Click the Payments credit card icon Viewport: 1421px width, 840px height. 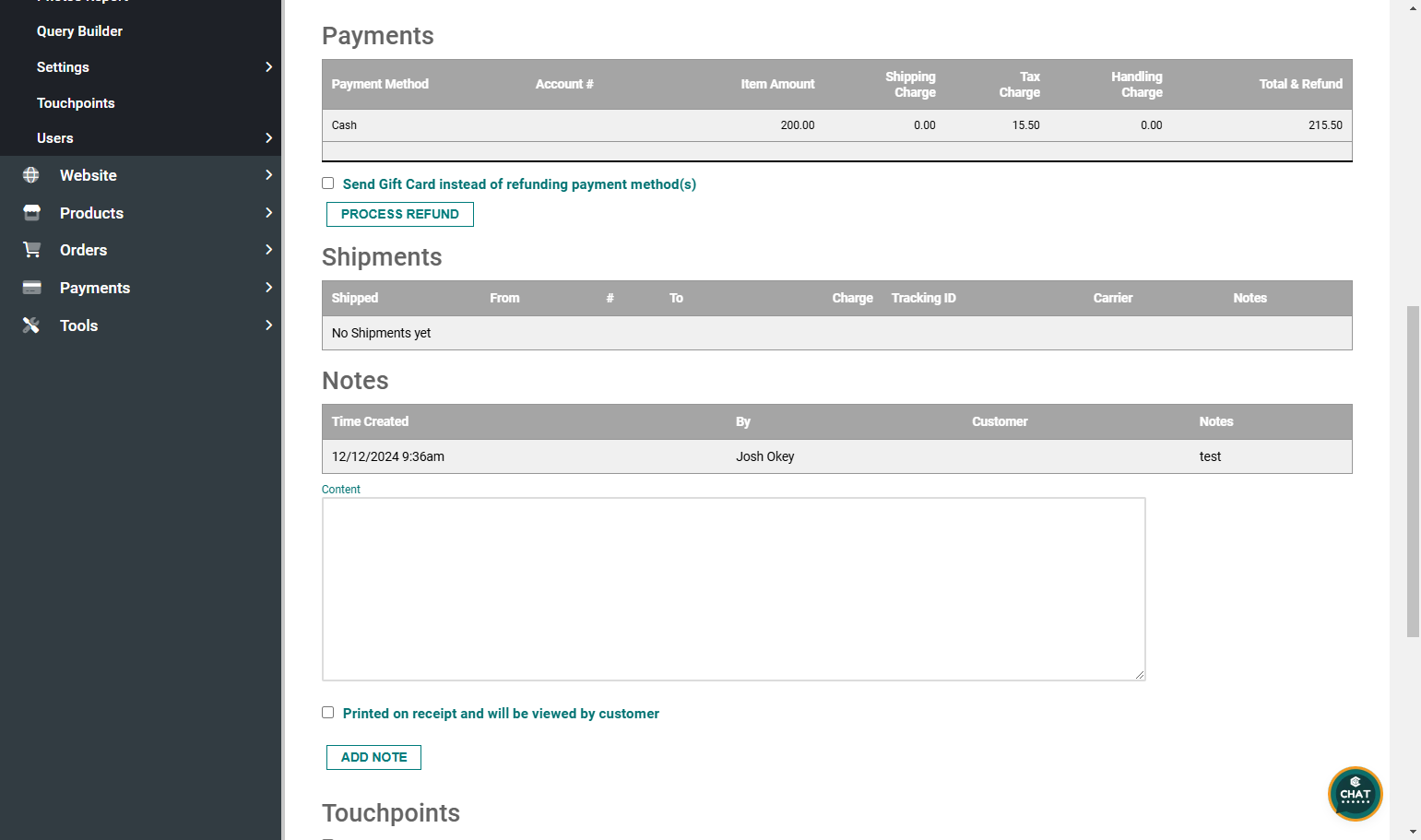[31, 288]
